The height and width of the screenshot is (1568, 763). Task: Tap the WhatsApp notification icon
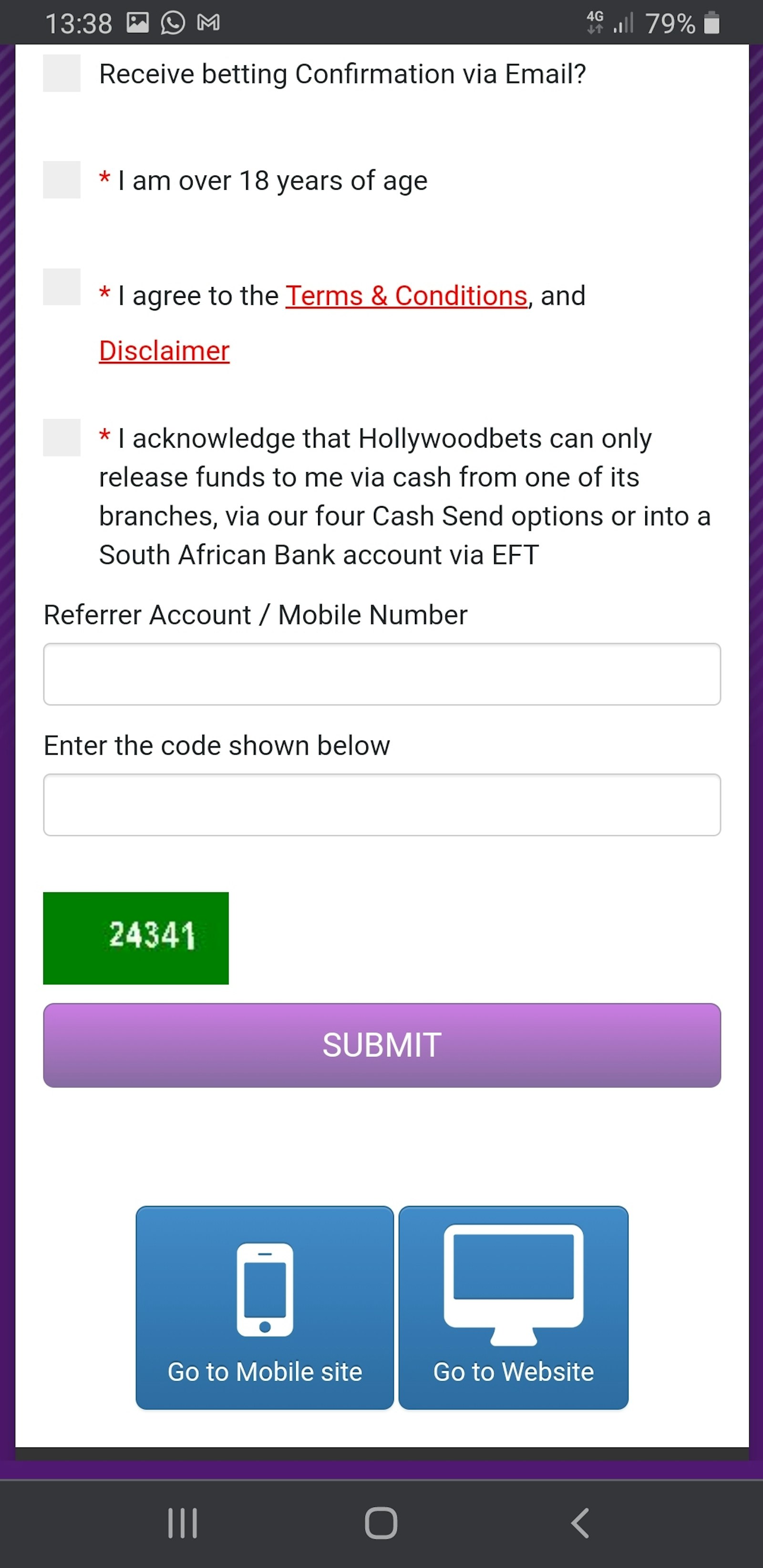pos(173,23)
